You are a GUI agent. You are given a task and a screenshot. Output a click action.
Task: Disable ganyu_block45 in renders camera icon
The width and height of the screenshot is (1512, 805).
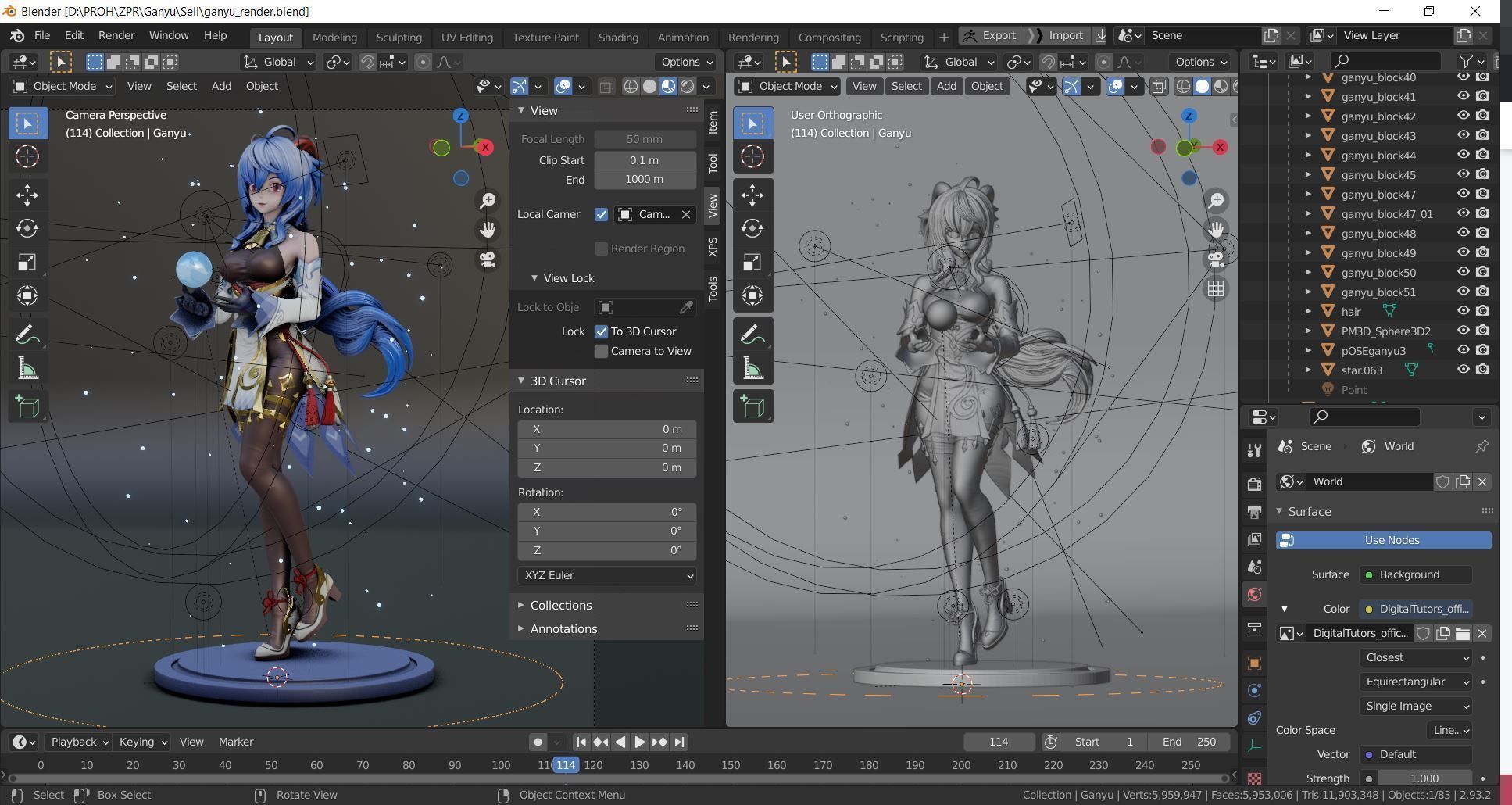[x=1482, y=174]
